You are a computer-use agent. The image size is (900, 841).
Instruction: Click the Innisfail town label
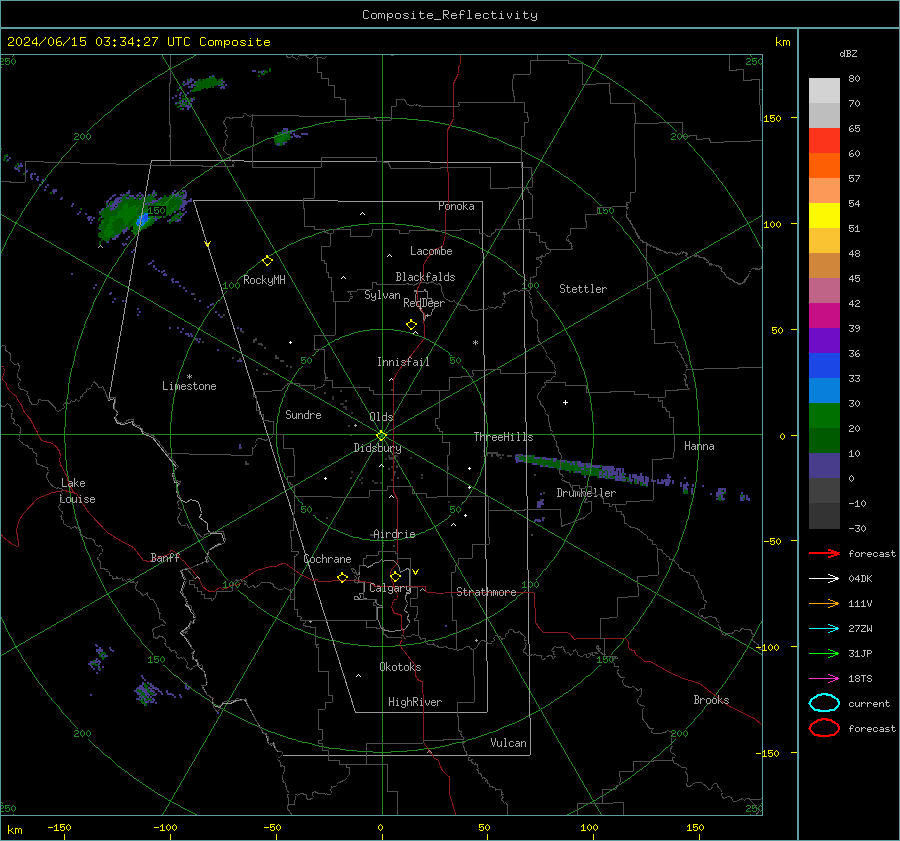[x=403, y=362]
